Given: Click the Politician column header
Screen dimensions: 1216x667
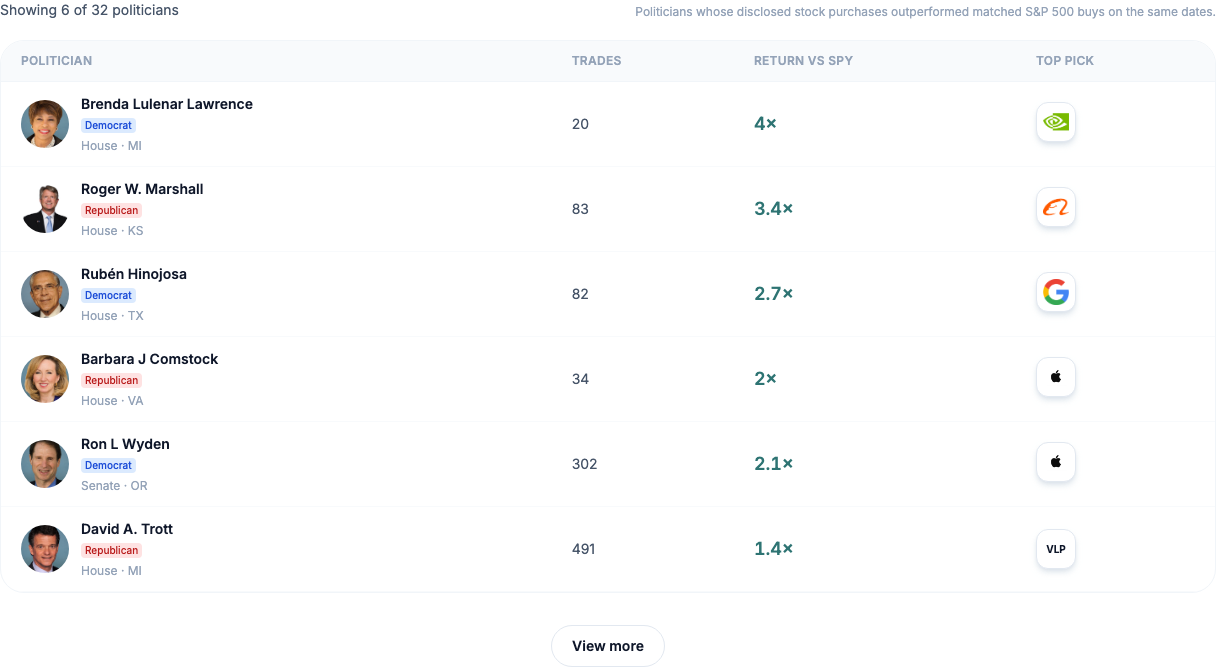Looking at the screenshot, I should 56,61.
